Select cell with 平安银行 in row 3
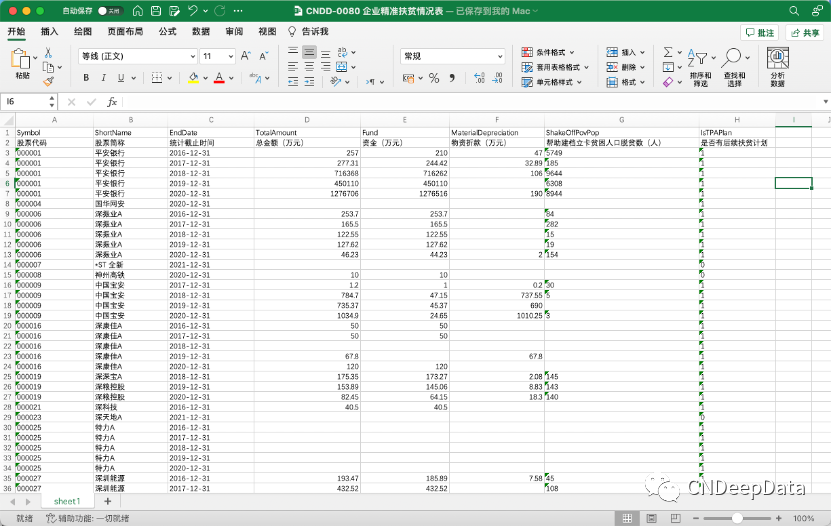Screen dimensions: 832x526 tap(131, 153)
